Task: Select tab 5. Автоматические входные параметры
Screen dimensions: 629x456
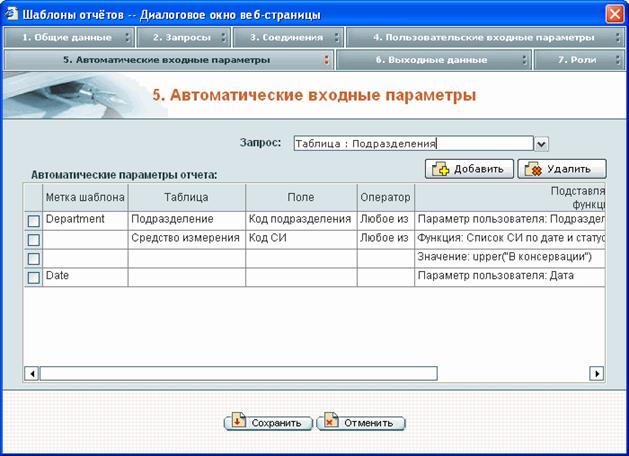Action: (168, 60)
